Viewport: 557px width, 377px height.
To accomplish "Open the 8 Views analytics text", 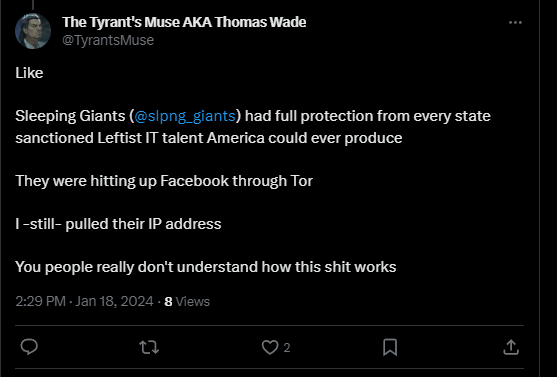I will coord(187,301).
